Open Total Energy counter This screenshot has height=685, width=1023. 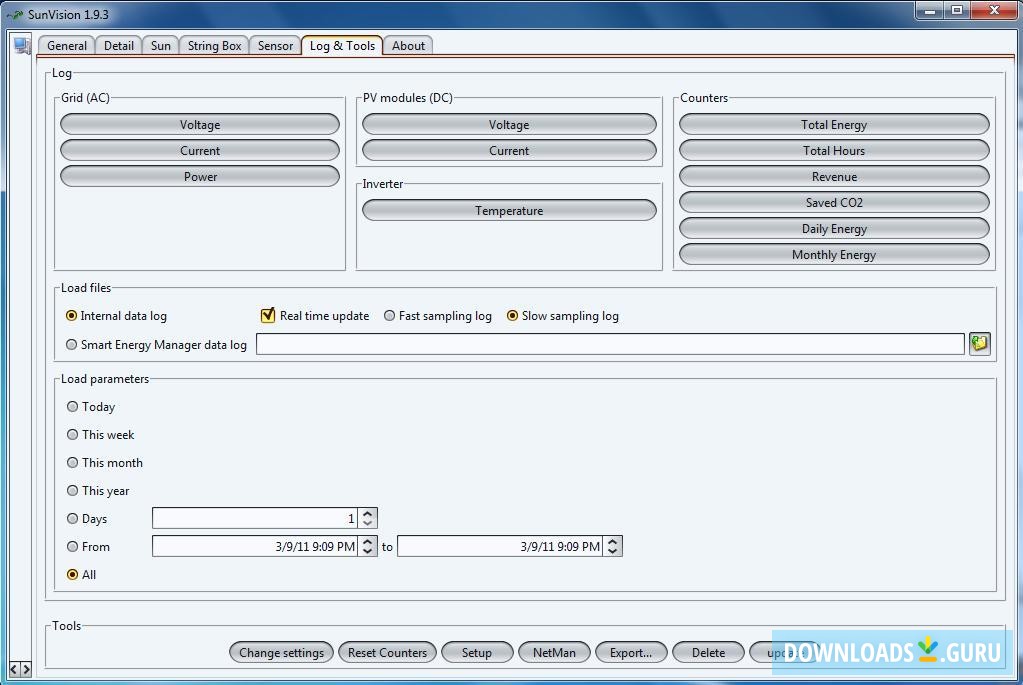834,125
